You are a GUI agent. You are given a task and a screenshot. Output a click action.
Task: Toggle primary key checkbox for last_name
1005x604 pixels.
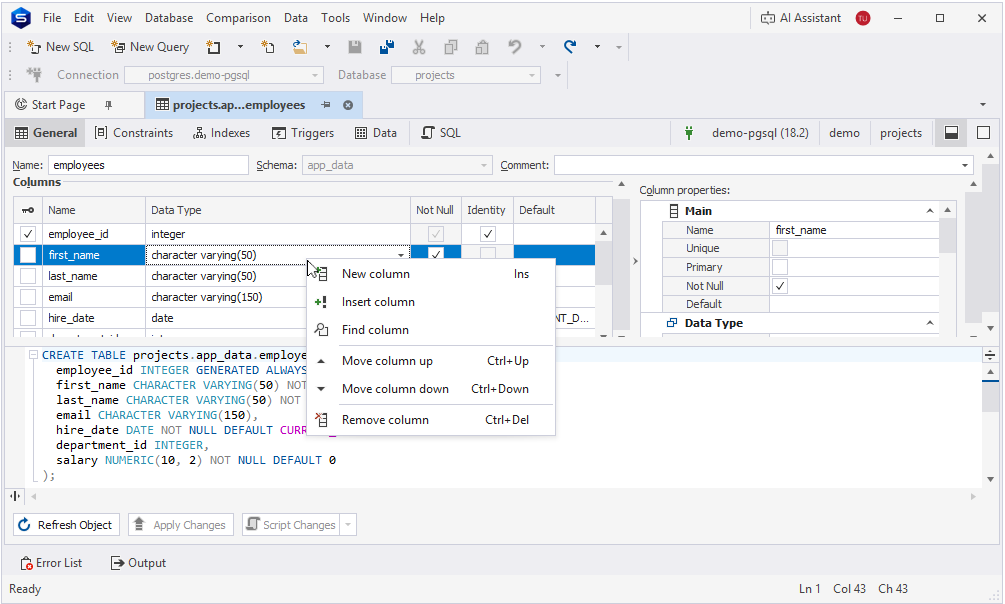click(x=28, y=276)
